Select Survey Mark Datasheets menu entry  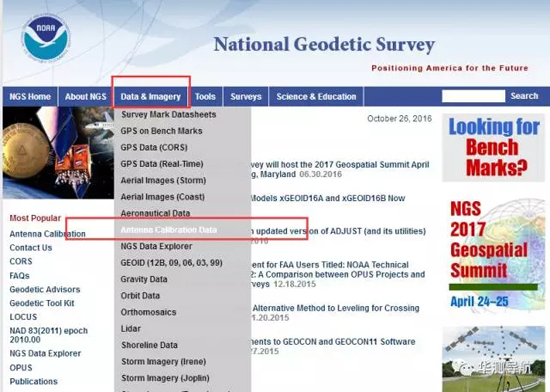click(169, 115)
